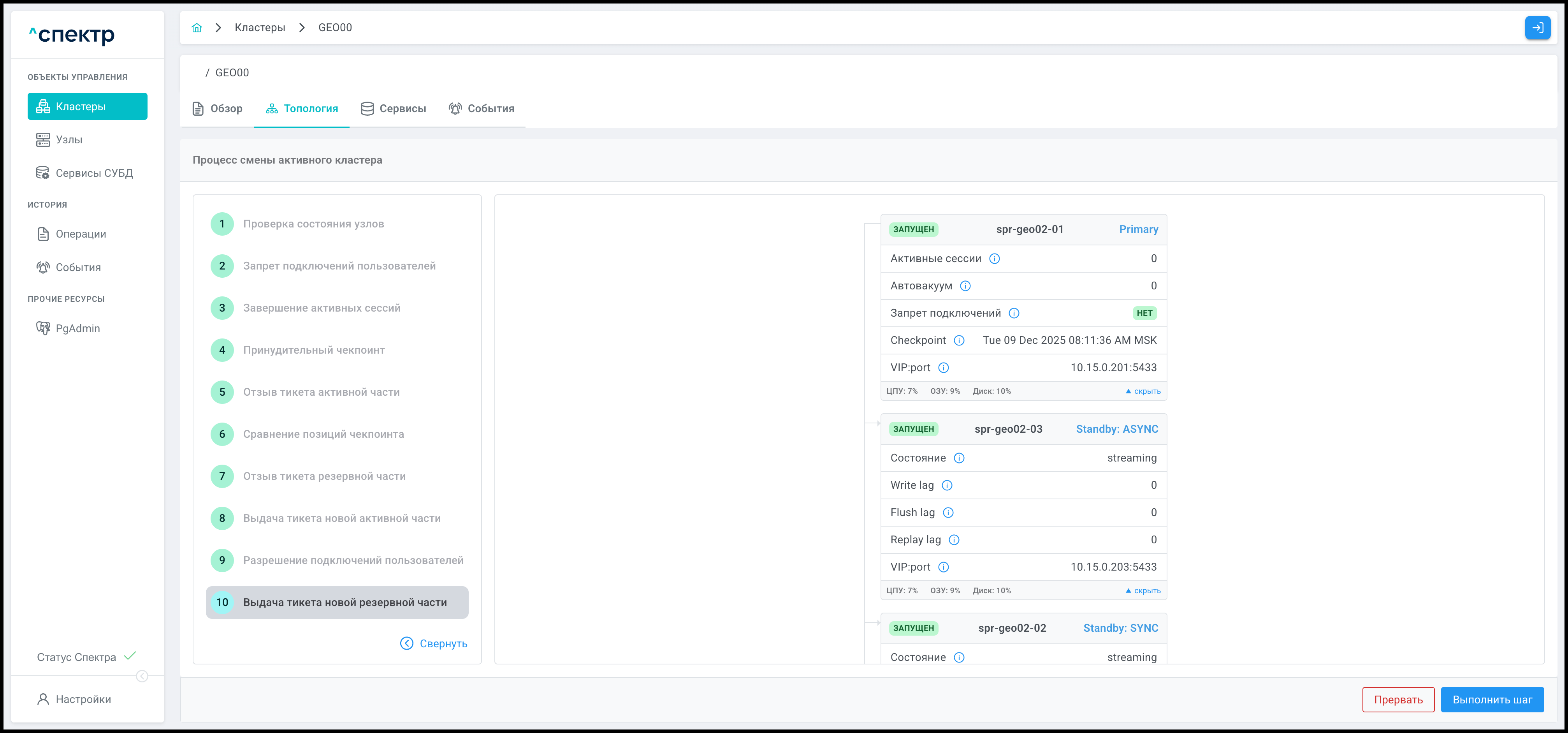The width and height of the screenshot is (1568, 733).
Task: Click the logout icon button
Action: click(x=1537, y=27)
